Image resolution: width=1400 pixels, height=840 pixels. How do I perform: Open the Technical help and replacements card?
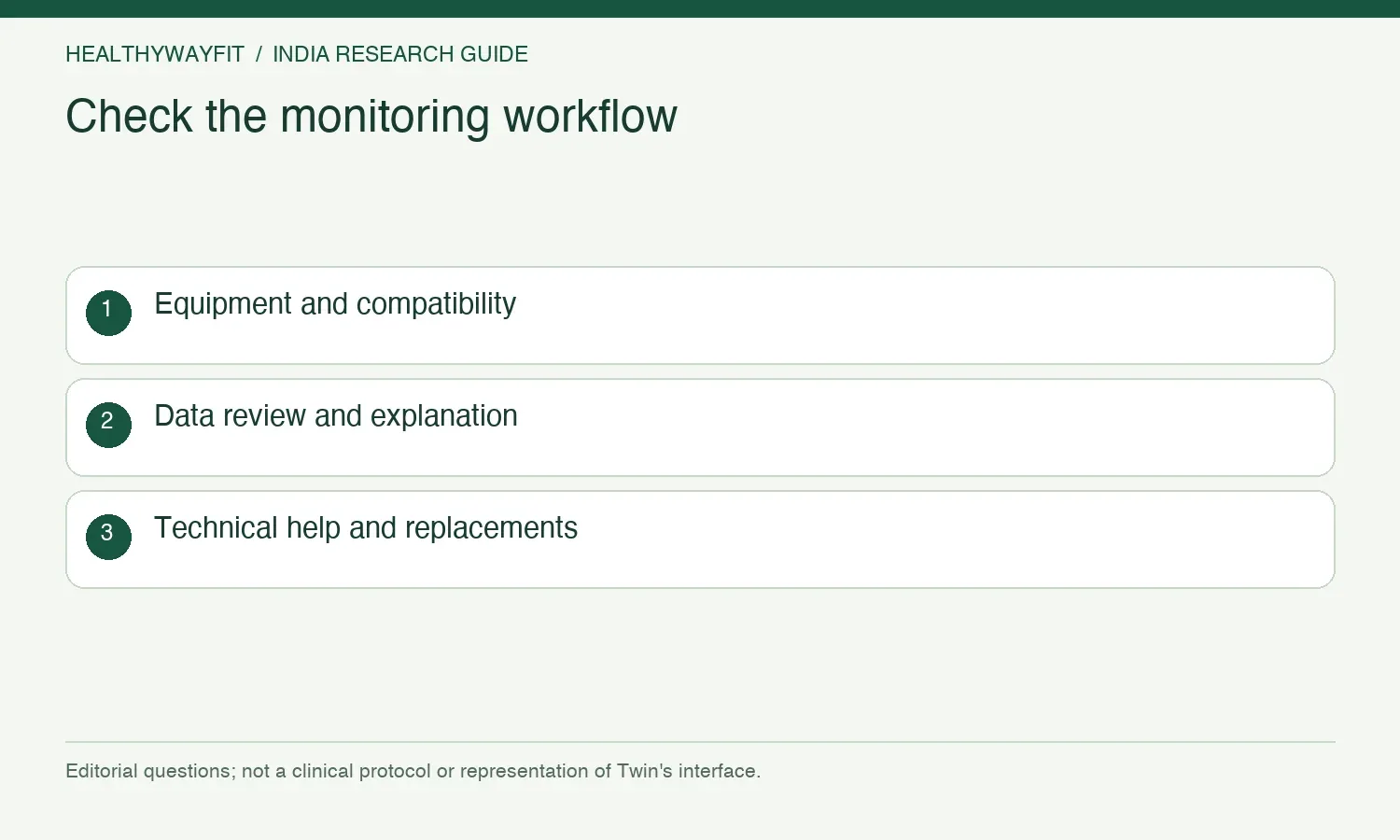[700, 539]
